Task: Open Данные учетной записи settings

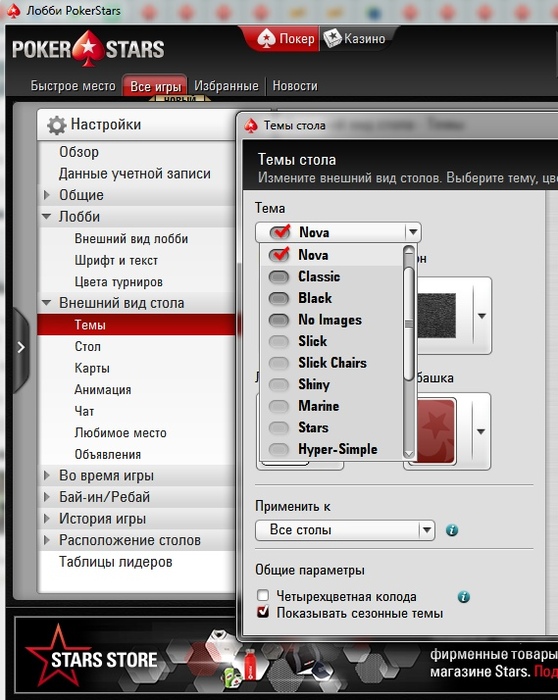Action: tap(135, 174)
